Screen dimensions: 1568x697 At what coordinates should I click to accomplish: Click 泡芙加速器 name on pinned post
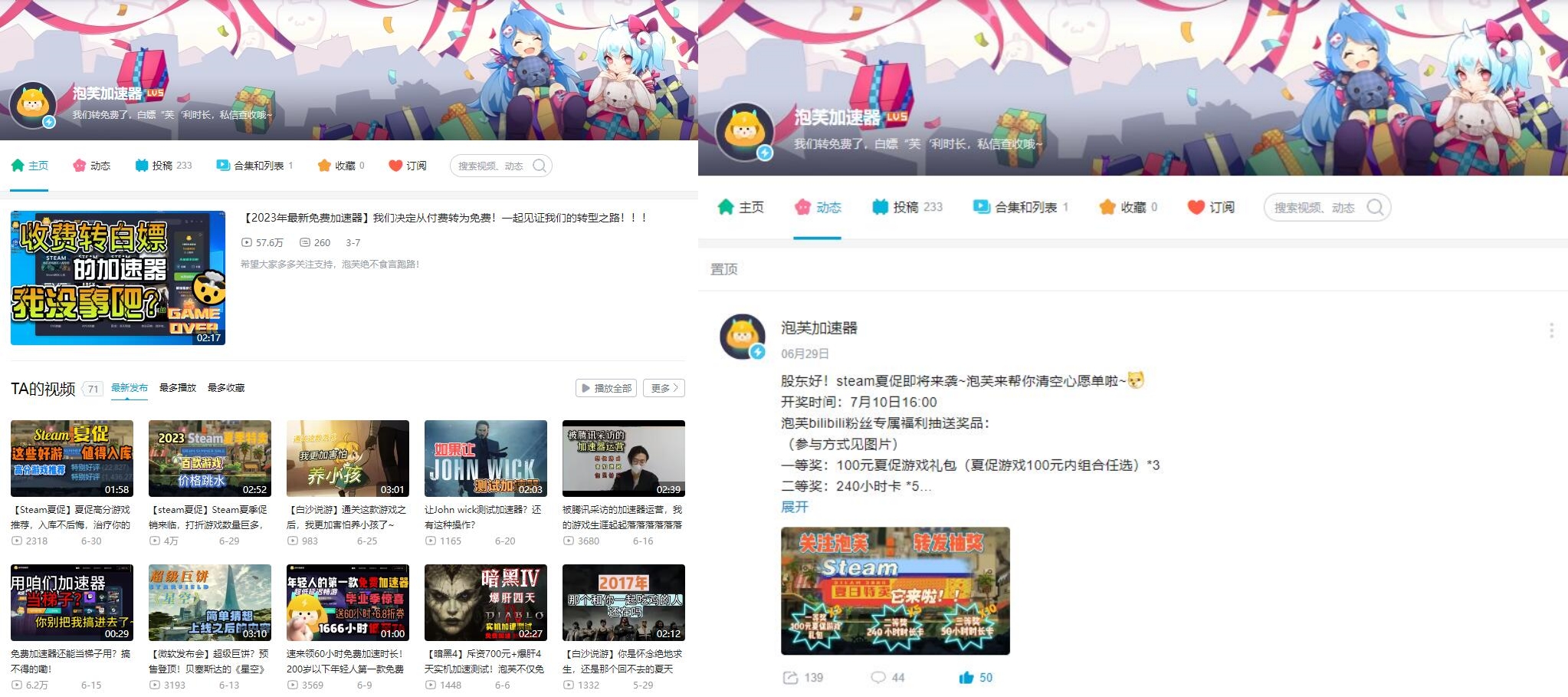[x=819, y=328]
